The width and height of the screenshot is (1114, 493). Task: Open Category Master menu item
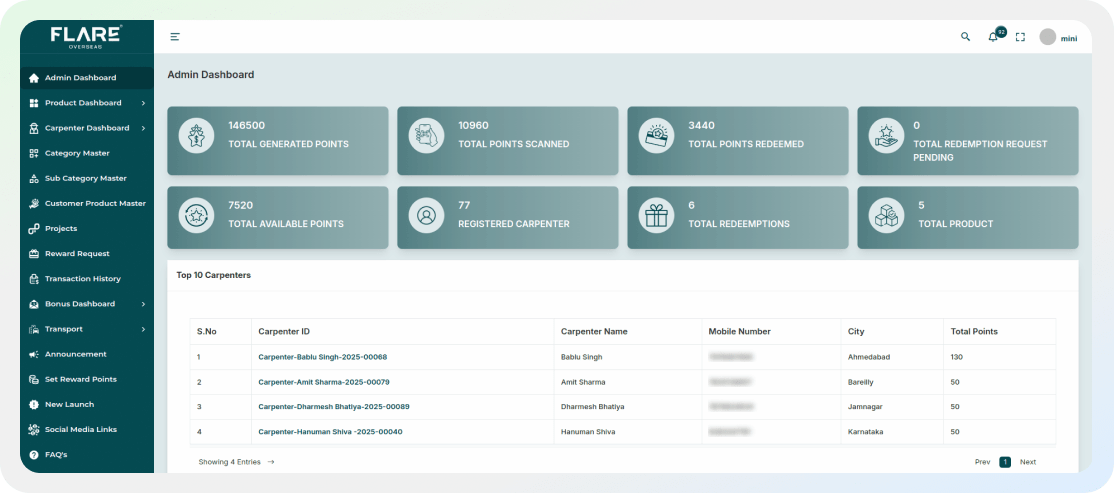point(87,153)
